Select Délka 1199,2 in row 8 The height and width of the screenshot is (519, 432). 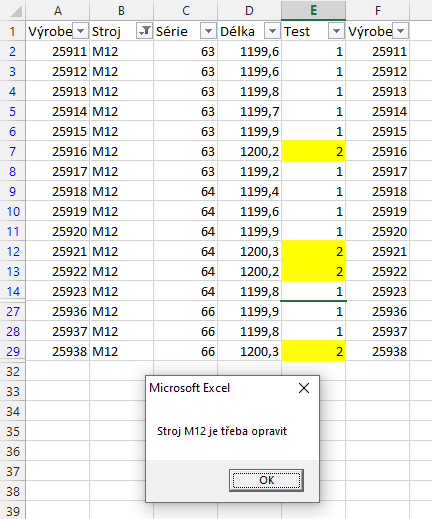(x=249, y=171)
